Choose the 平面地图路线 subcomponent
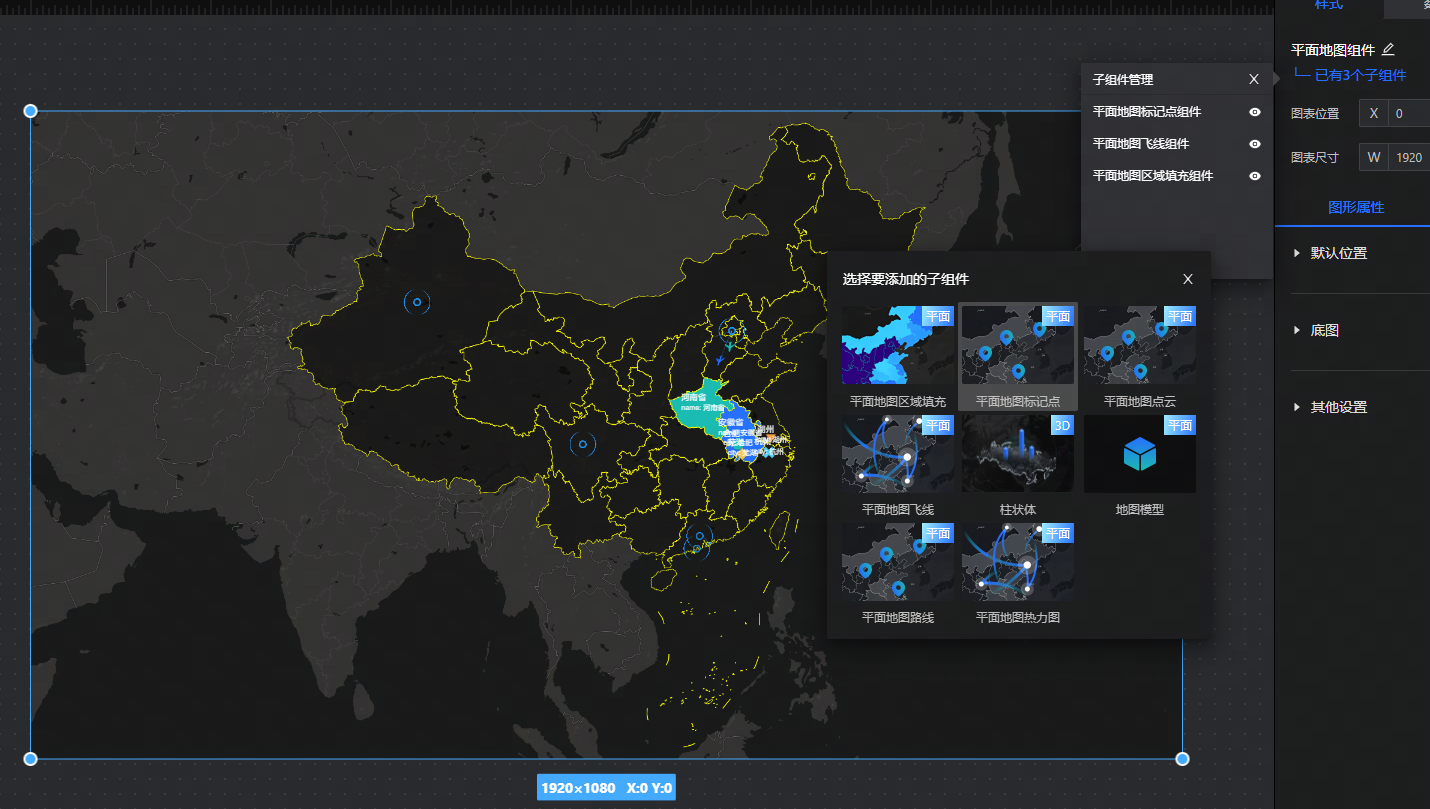The height and width of the screenshot is (809, 1430). coord(897,562)
